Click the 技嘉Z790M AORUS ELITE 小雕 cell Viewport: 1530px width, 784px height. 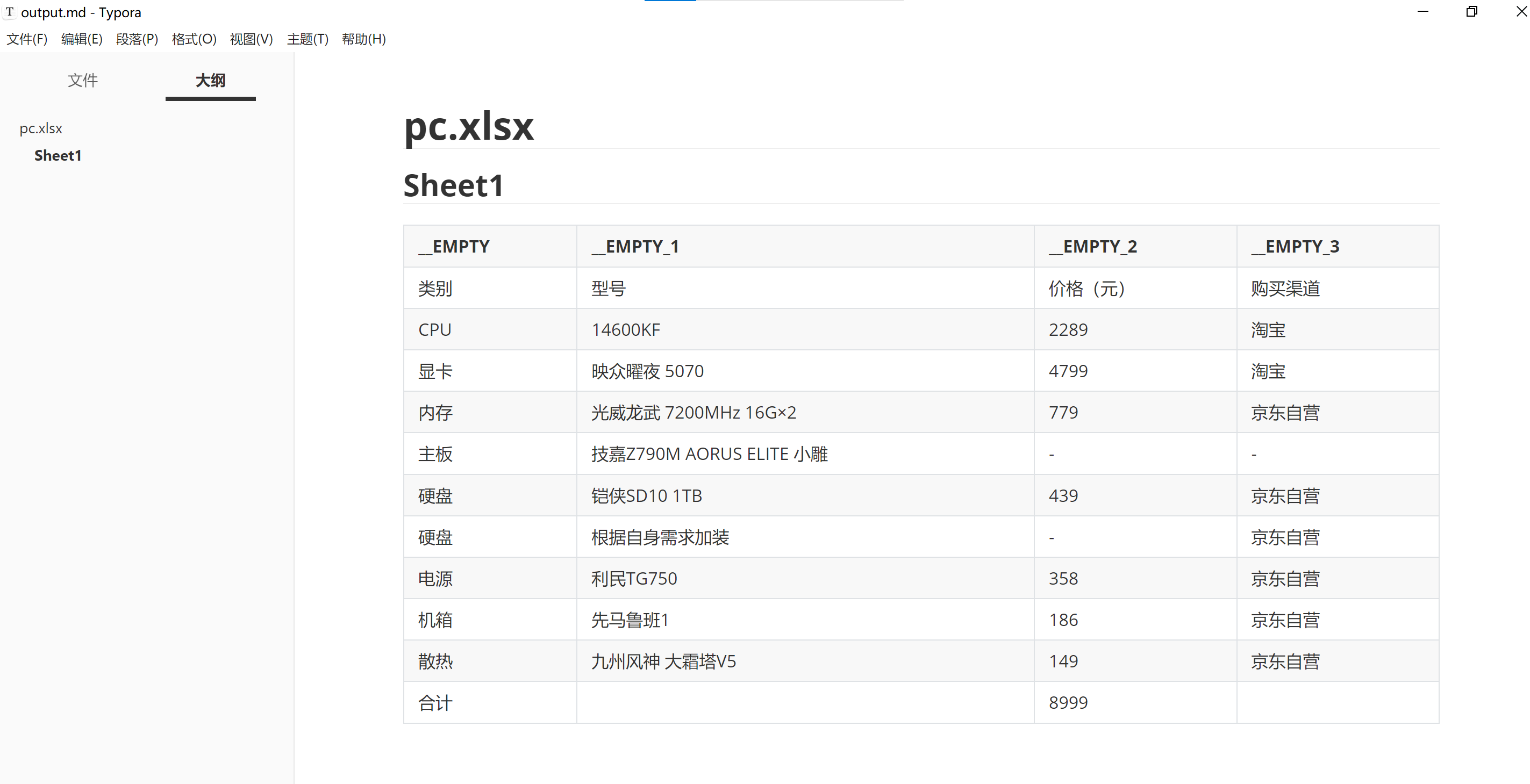tap(805, 454)
